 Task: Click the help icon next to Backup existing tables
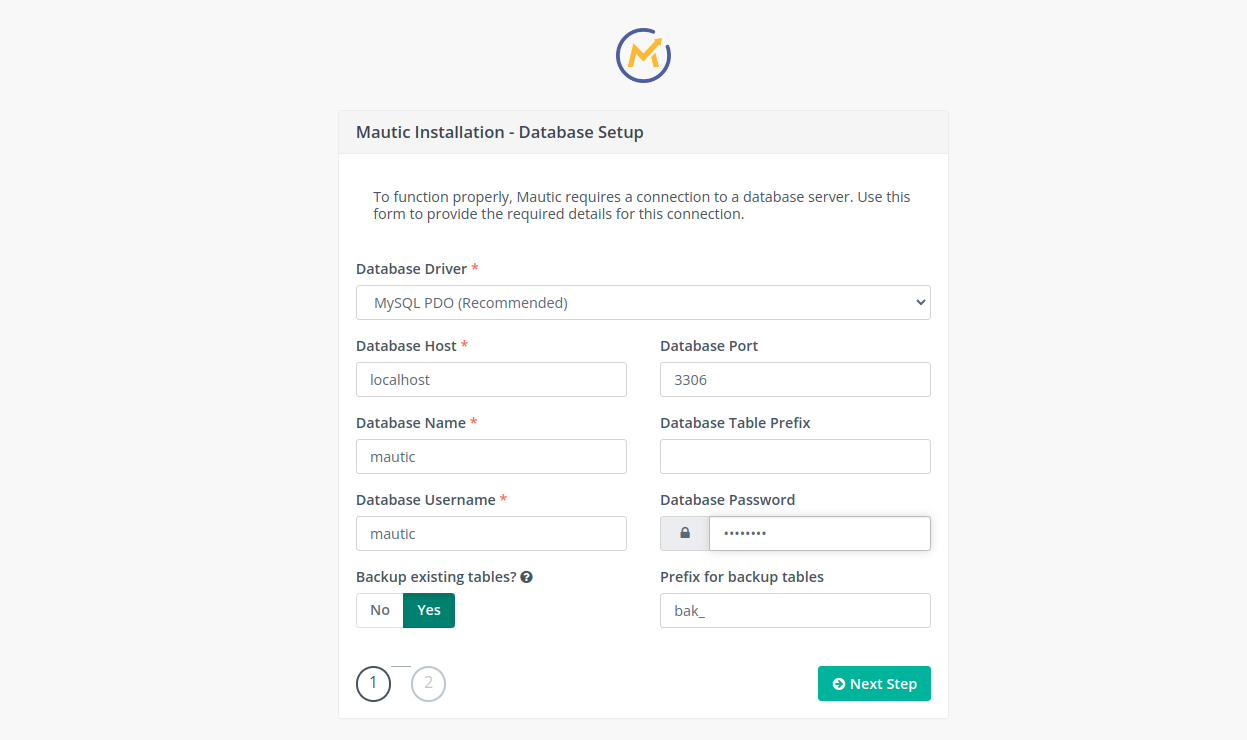coord(526,577)
